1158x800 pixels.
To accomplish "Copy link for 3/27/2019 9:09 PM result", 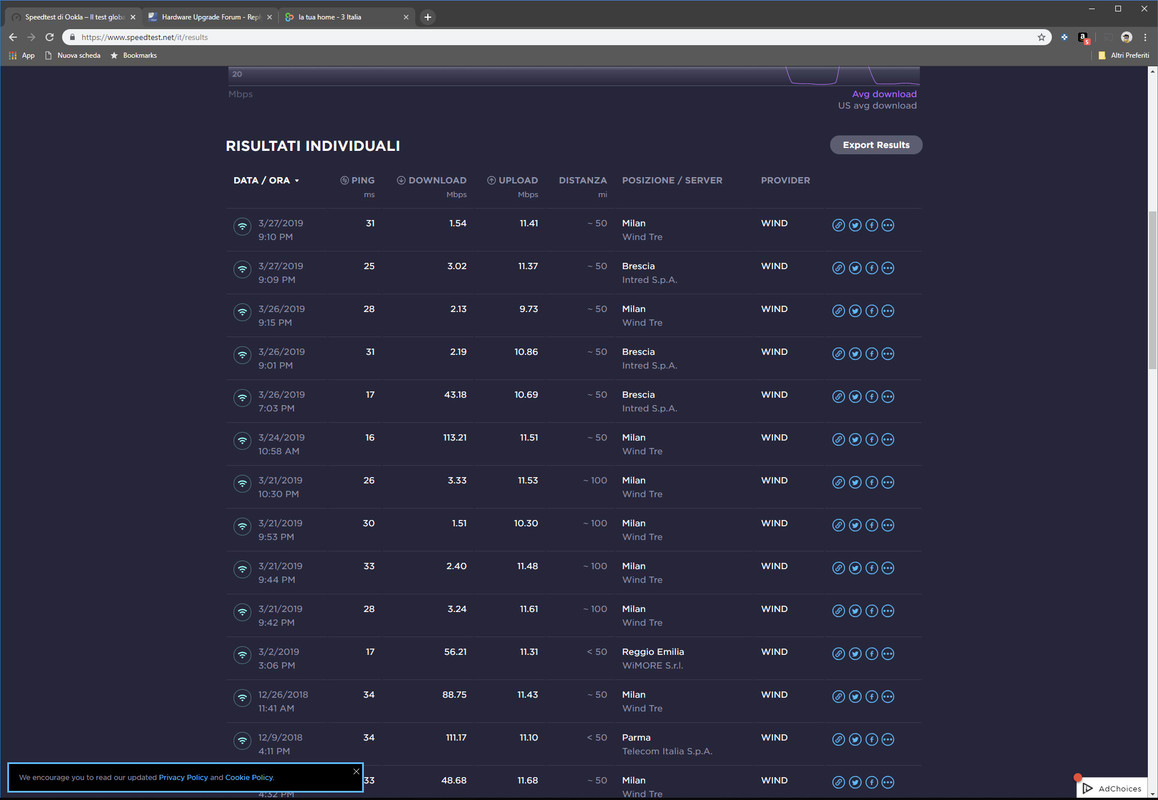I will point(838,268).
